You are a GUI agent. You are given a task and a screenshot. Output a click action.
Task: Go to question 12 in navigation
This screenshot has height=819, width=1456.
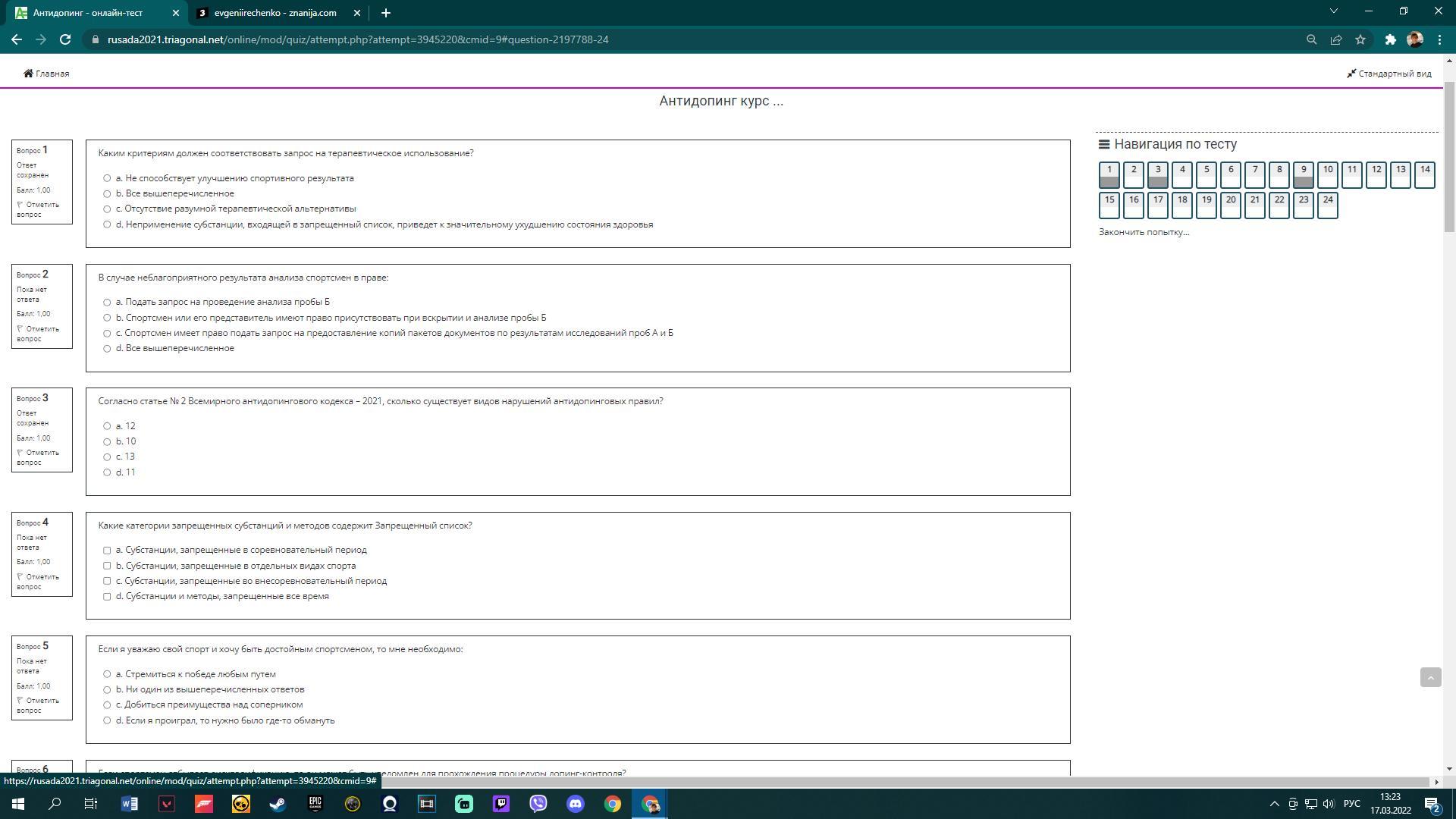tap(1376, 174)
